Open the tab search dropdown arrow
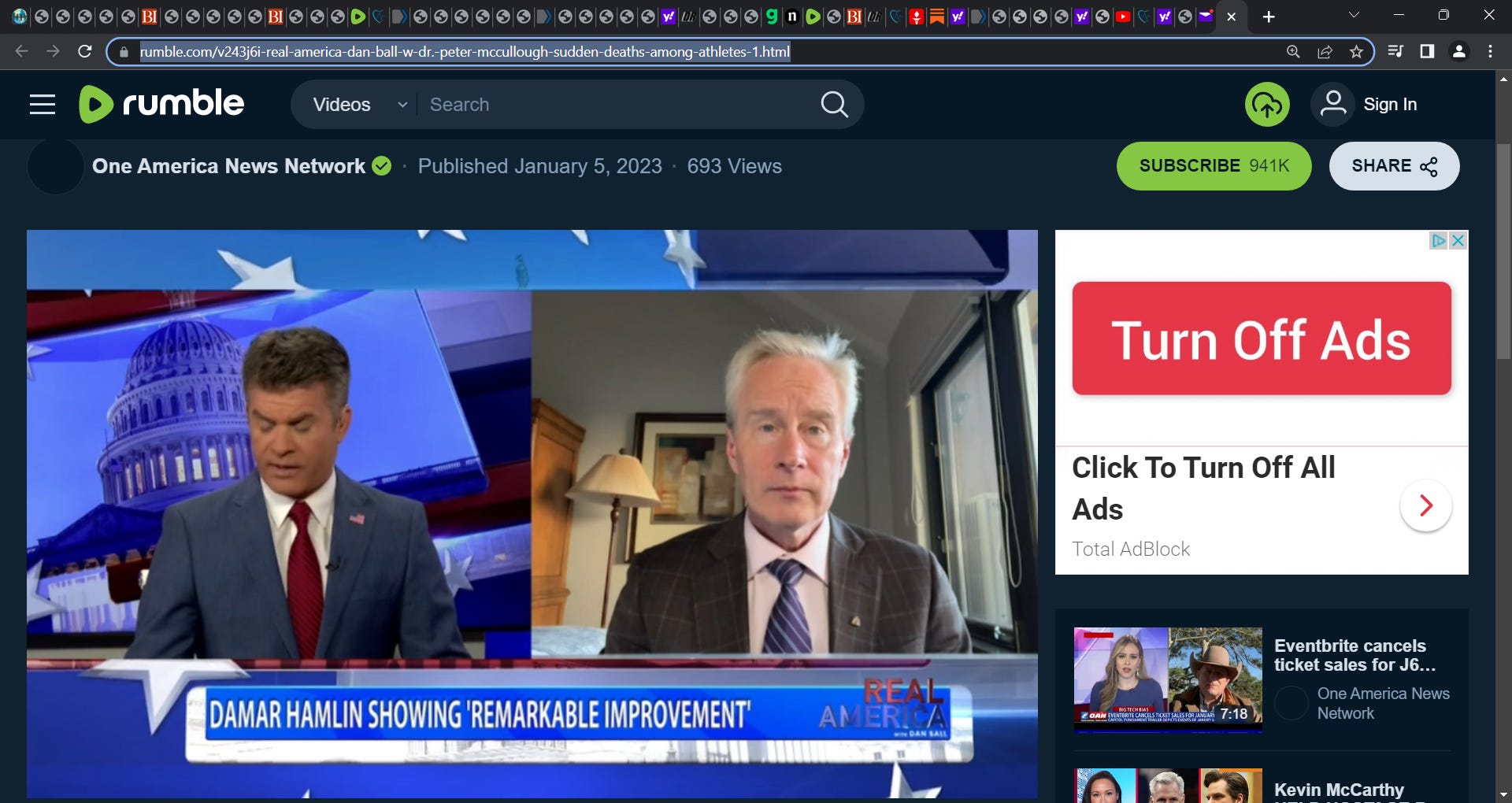The height and width of the screenshot is (803, 1512). (1354, 15)
